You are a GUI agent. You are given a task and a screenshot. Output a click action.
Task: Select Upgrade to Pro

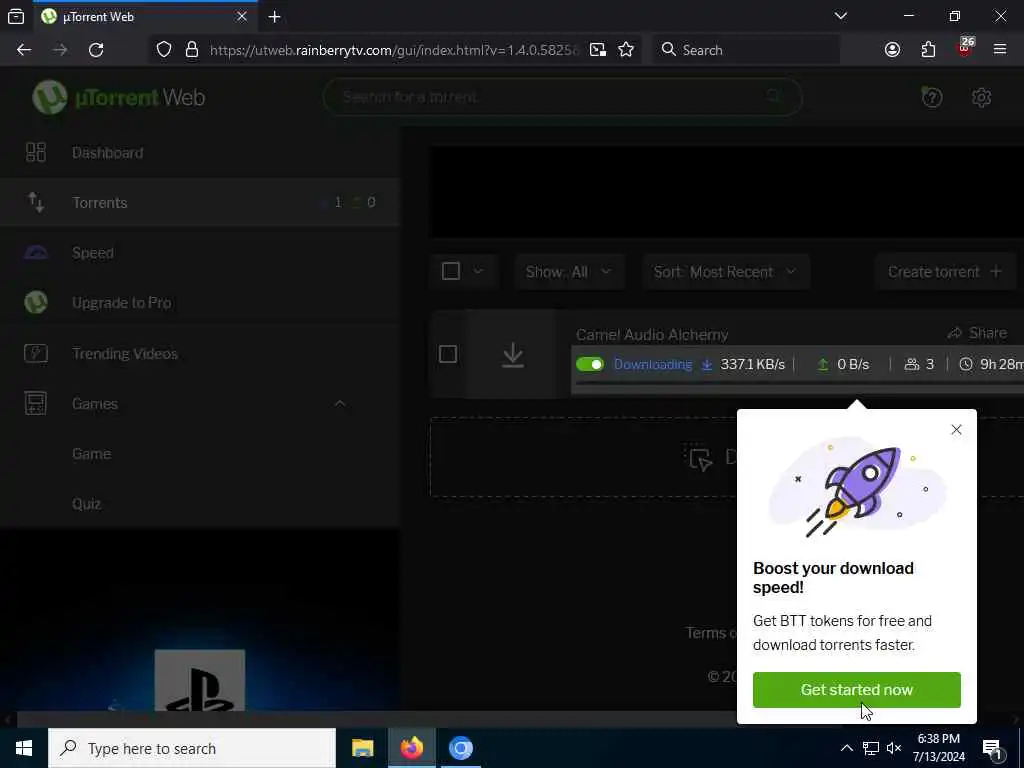tap(121, 302)
